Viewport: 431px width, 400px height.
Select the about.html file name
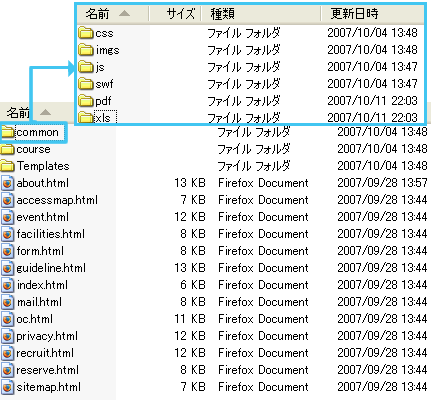(x=43, y=183)
